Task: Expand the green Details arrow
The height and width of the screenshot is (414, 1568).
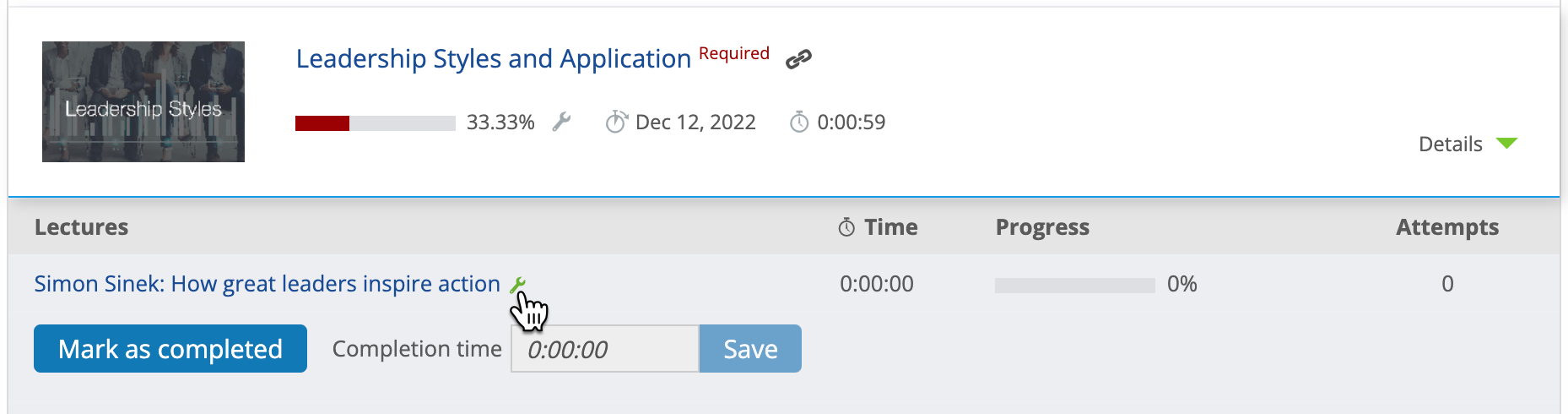Action: coord(1506,144)
